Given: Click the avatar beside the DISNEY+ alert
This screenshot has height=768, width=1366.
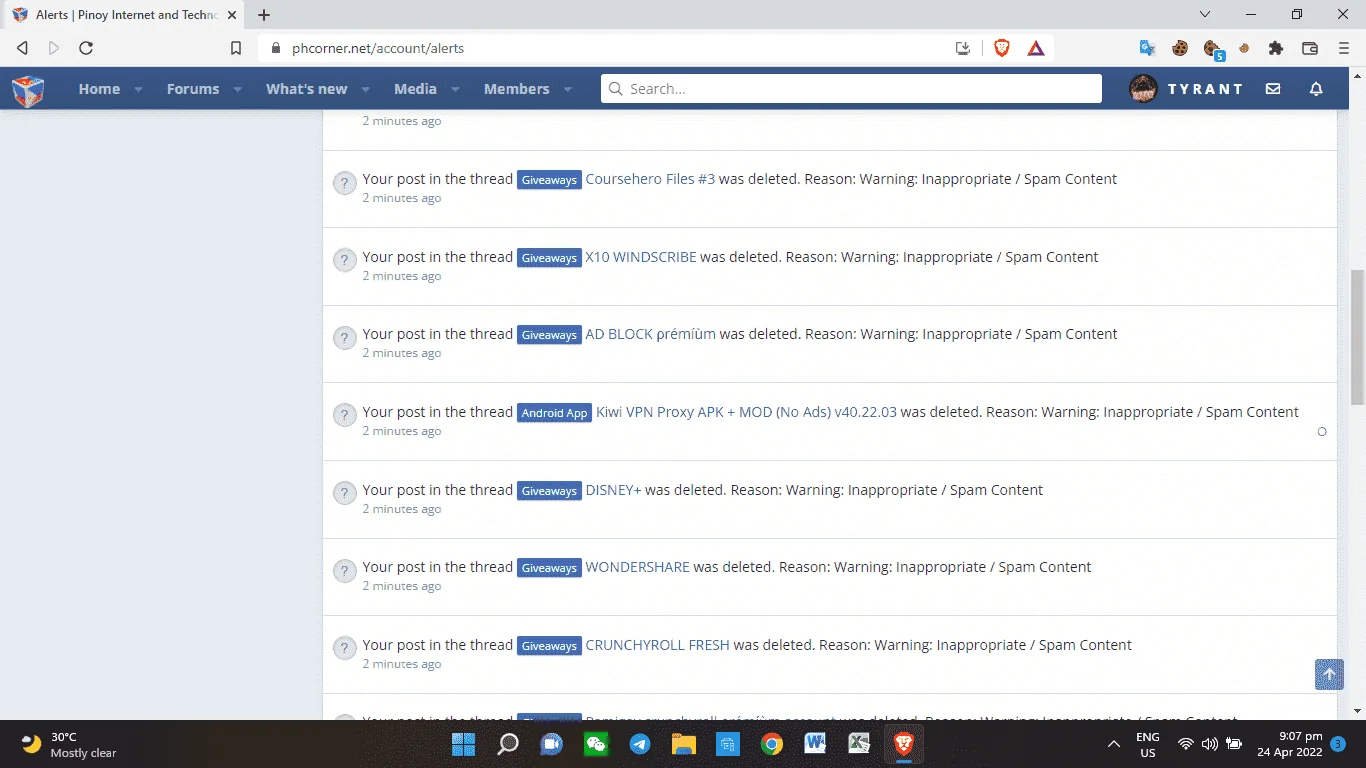Looking at the screenshot, I should click(x=344, y=494).
